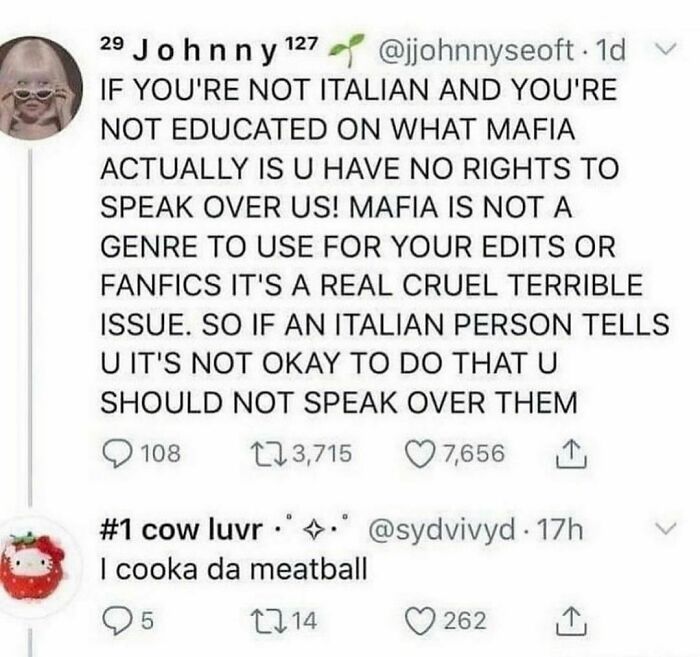Like the cow luvr reply with 262 likes
This screenshot has width=700, height=657.
pyautogui.click(x=416, y=621)
